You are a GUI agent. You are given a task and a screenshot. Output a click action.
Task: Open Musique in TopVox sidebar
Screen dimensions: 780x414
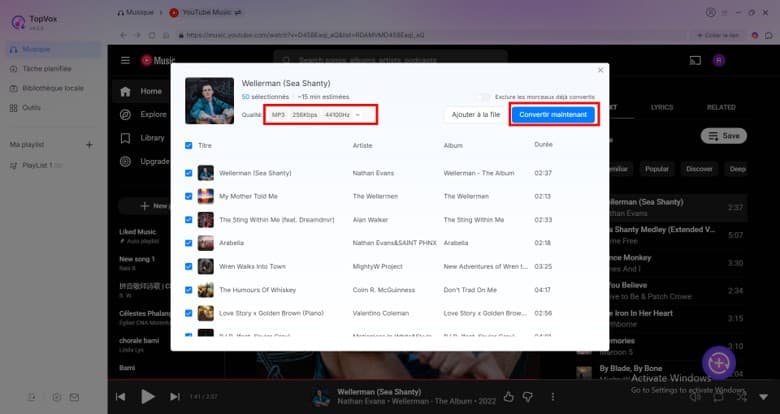coord(54,49)
